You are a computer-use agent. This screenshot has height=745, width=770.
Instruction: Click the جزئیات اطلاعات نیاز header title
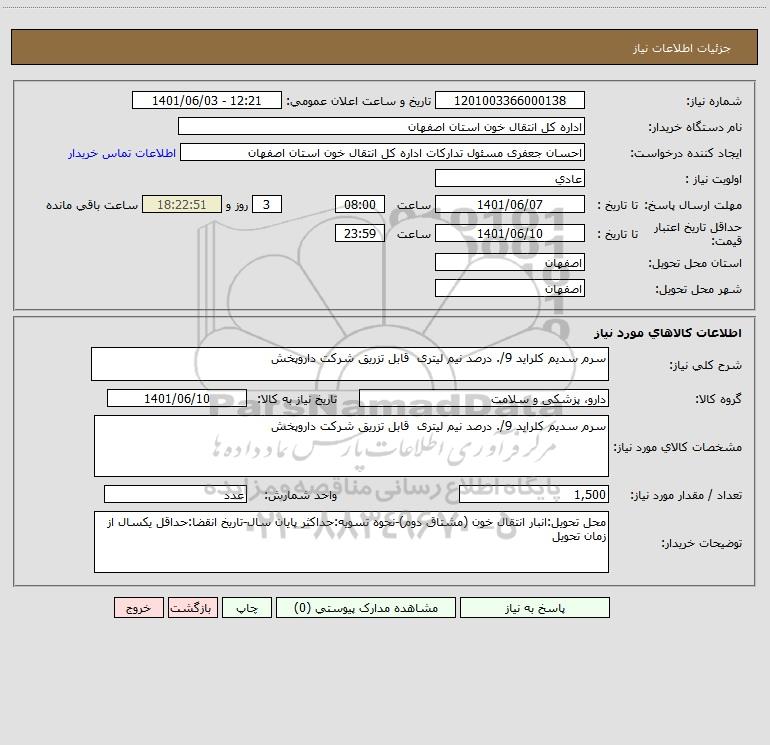pyautogui.click(x=682, y=48)
